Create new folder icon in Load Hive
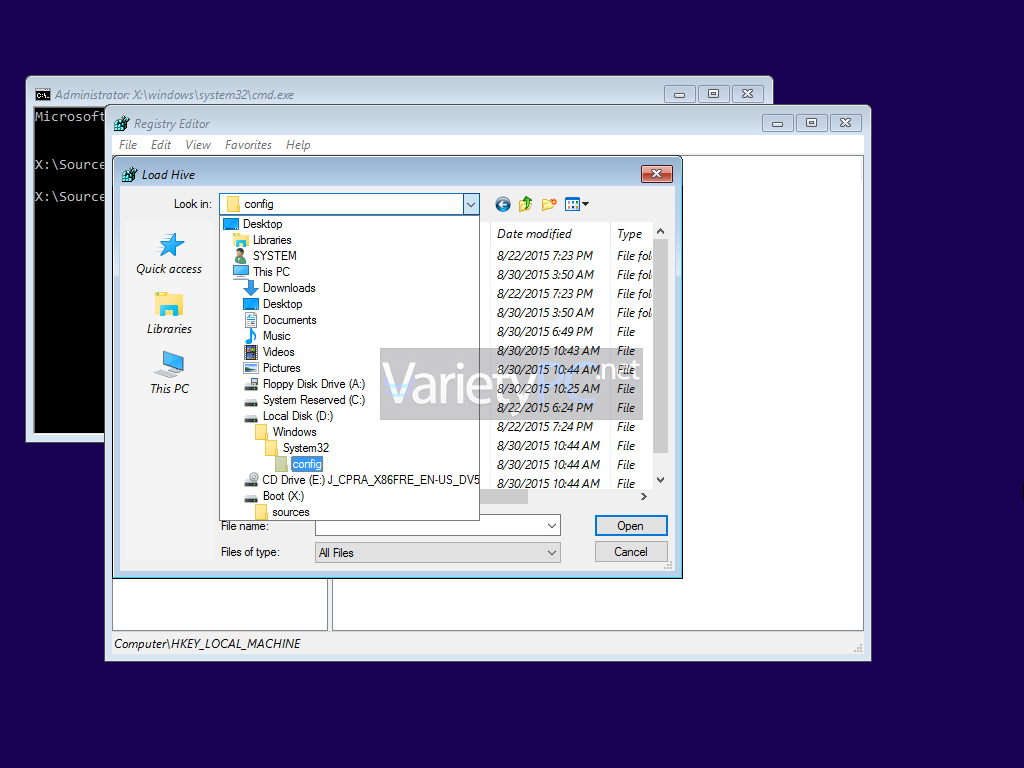This screenshot has width=1024, height=768. (x=549, y=204)
